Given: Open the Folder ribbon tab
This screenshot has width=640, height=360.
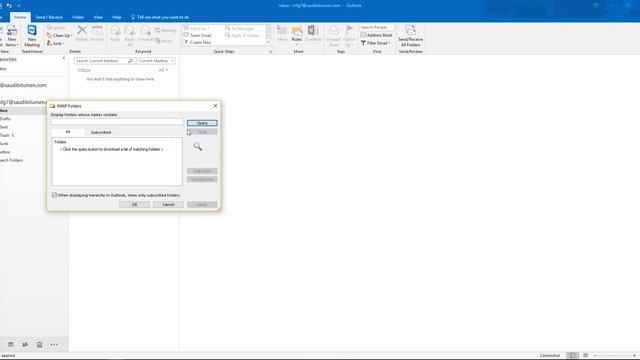Looking at the screenshot, I should pyautogui.click(x=78, y=17).
